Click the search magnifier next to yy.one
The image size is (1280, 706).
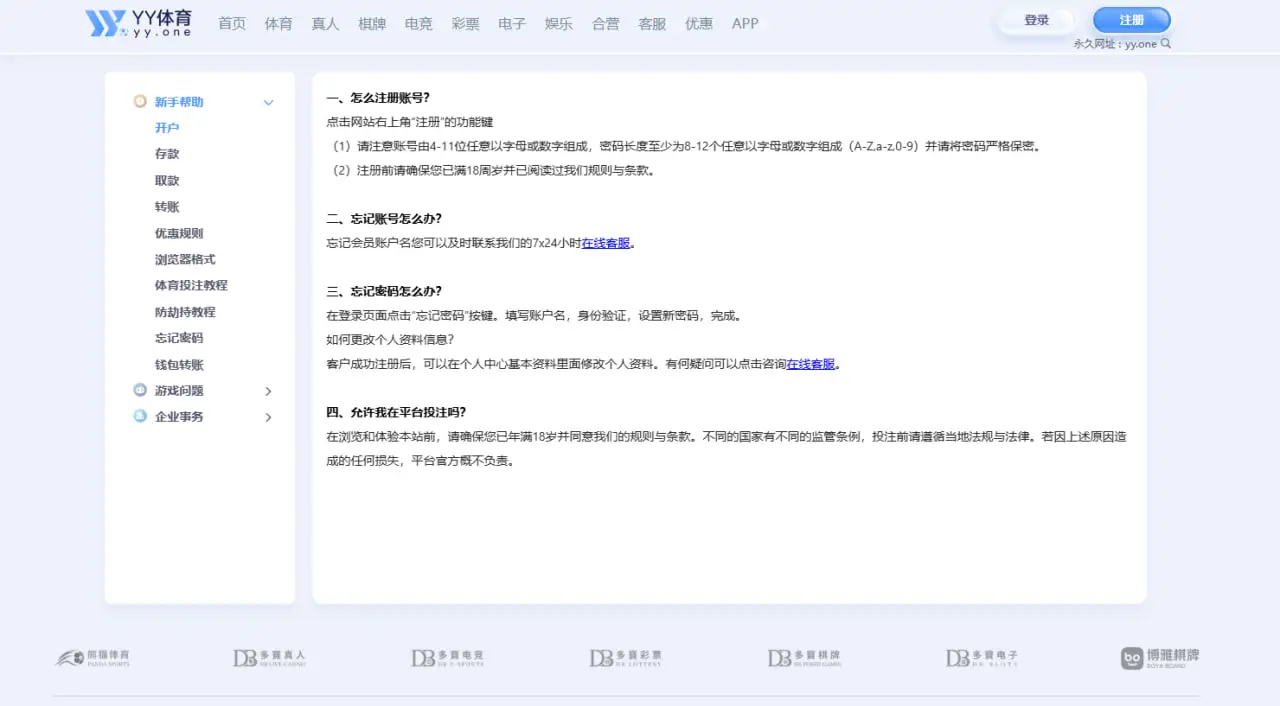(x=1167, y=44)
